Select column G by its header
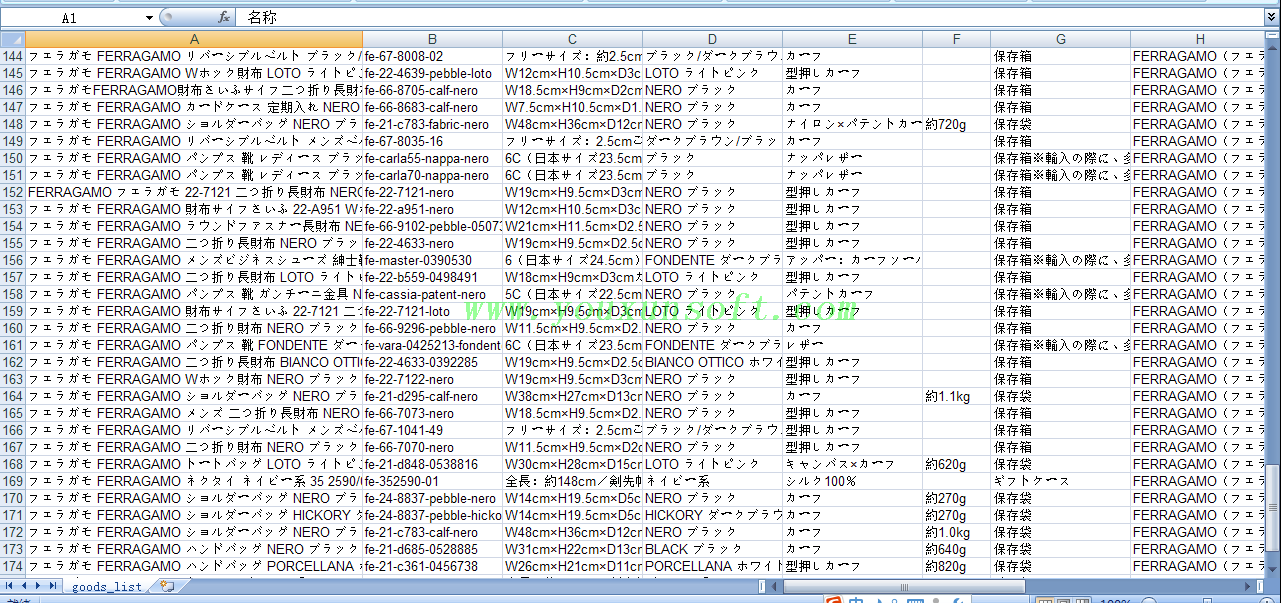 point(1060,39)
